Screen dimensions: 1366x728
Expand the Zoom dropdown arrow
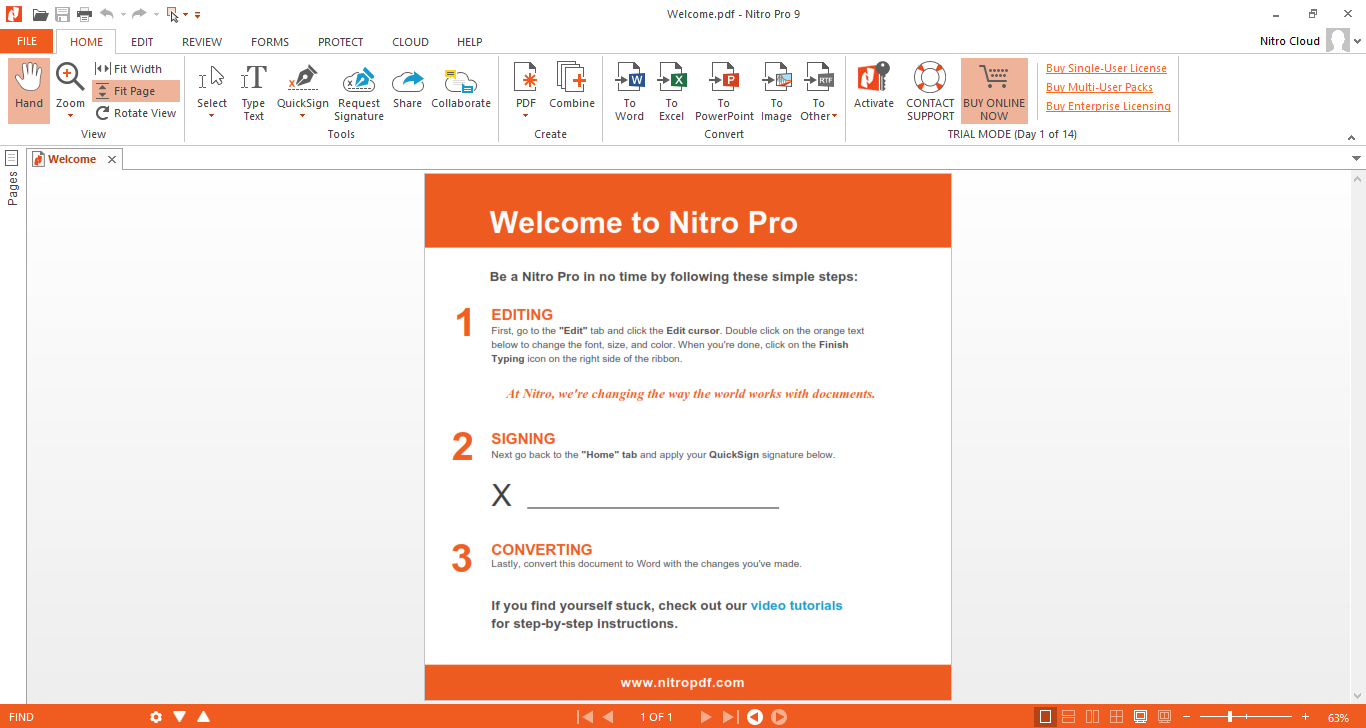pyautogui.click(x=70, y=116)
